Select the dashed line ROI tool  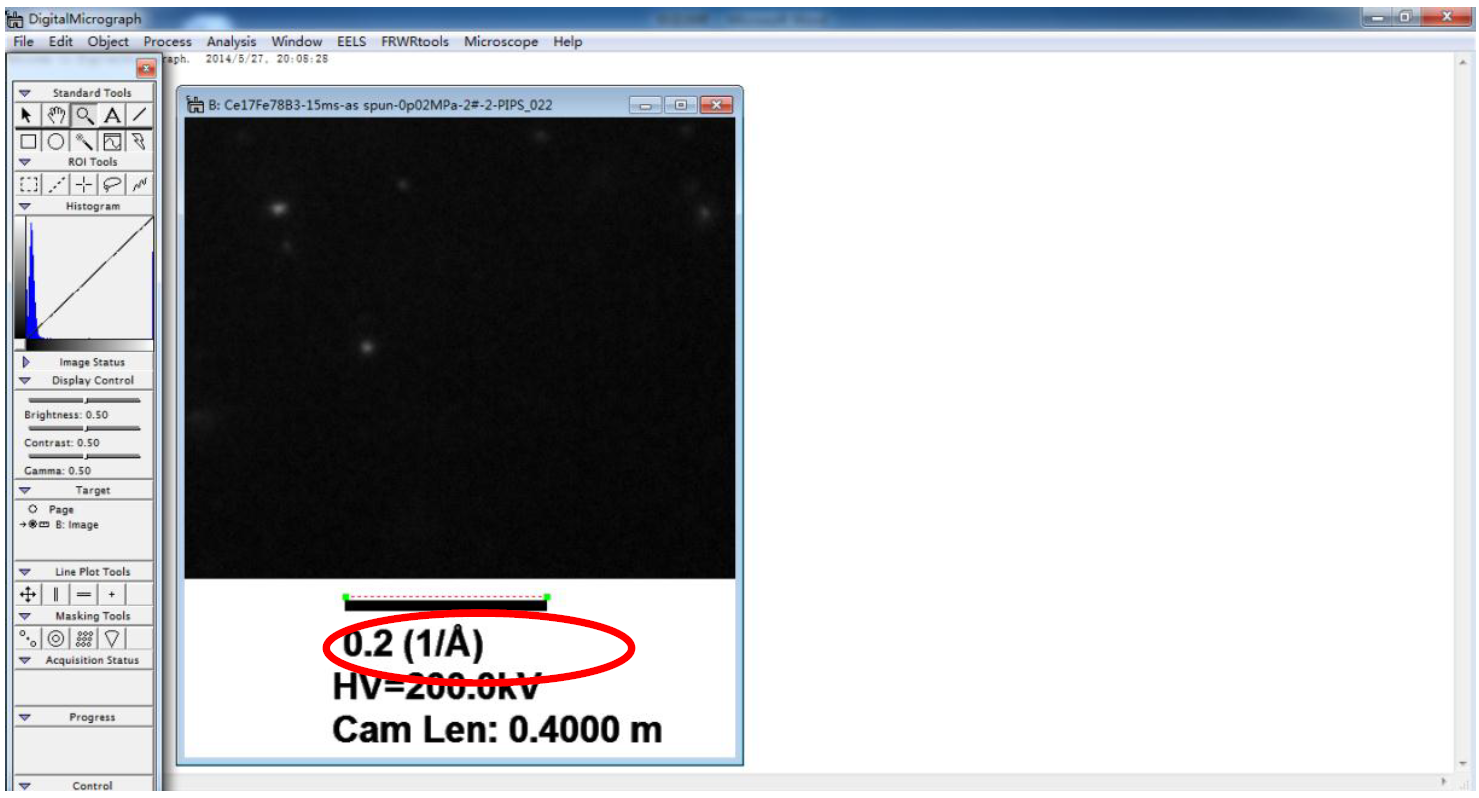[56, 184]
